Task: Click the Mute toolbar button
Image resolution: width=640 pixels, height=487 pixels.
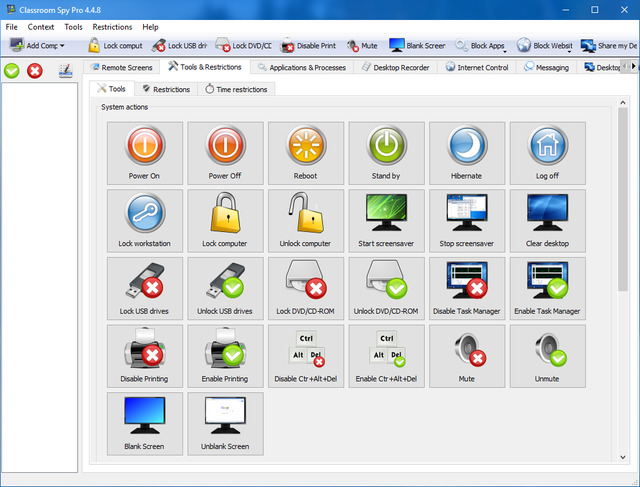Action: pyautogui.click(x=362, y=45)
